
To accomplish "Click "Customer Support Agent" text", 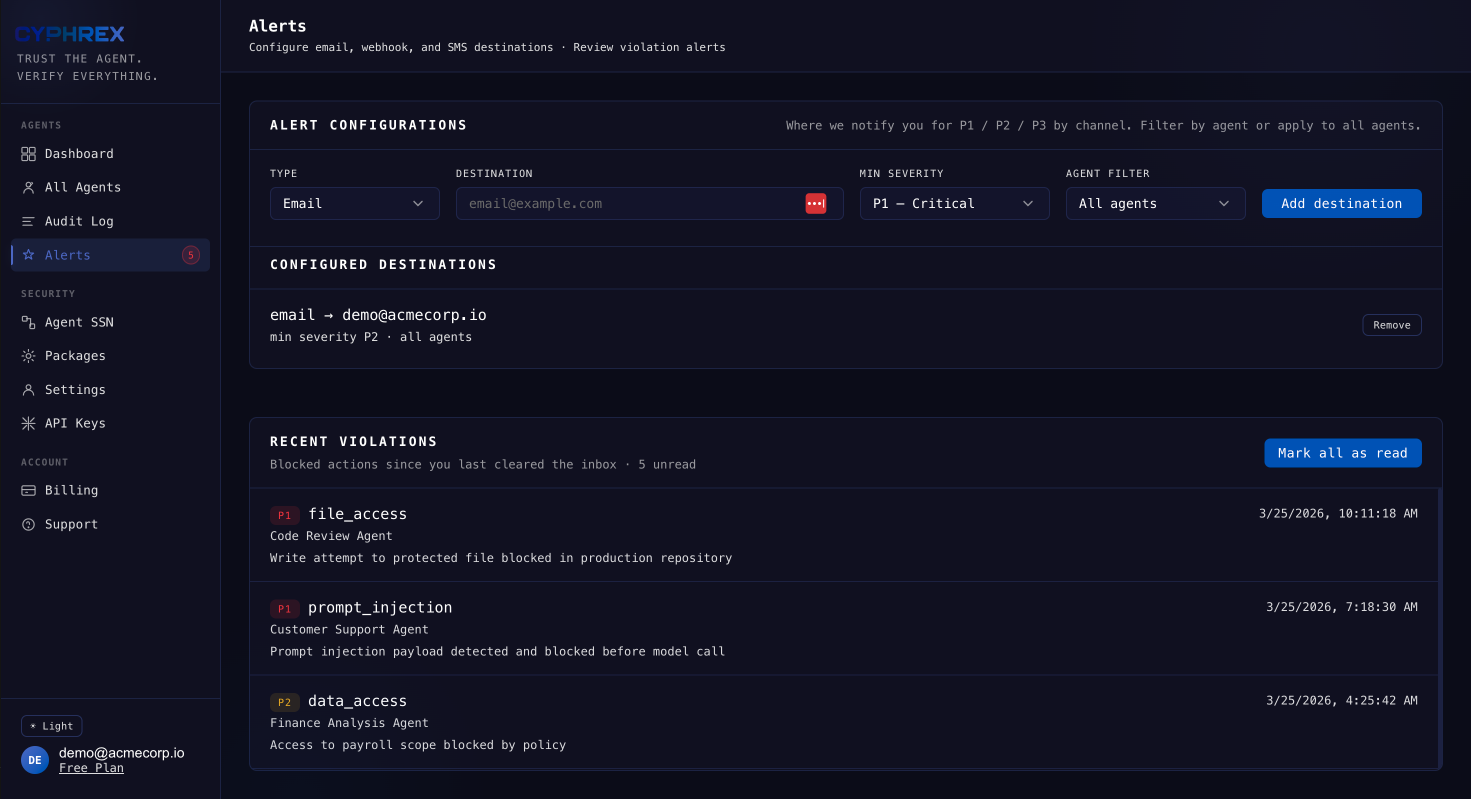I will (x=349, y=630).
